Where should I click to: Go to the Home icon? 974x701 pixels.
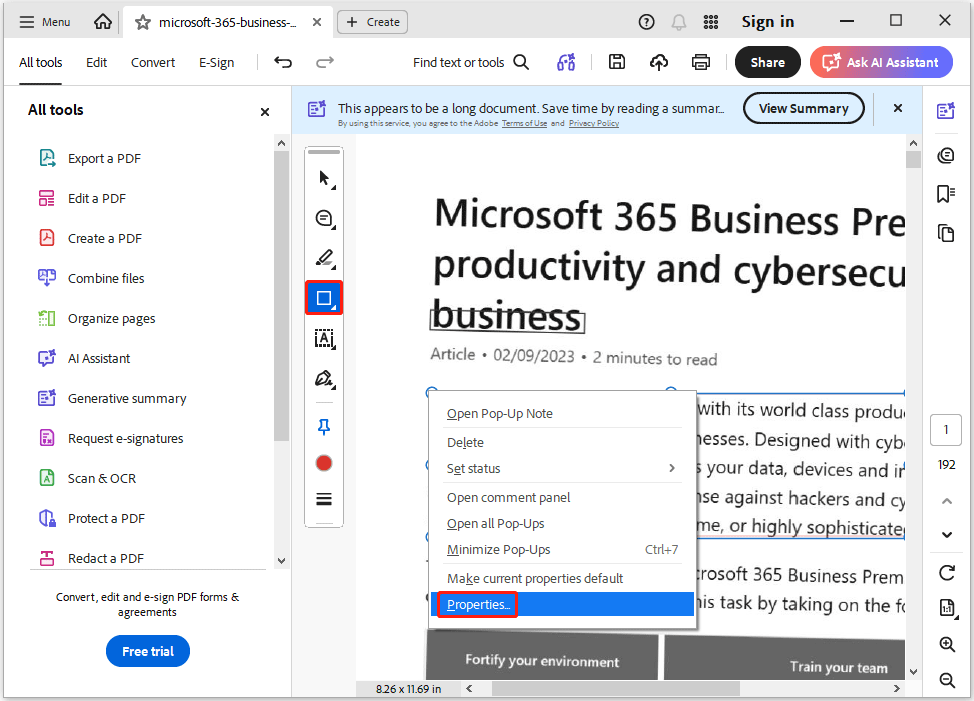point(103,22)
